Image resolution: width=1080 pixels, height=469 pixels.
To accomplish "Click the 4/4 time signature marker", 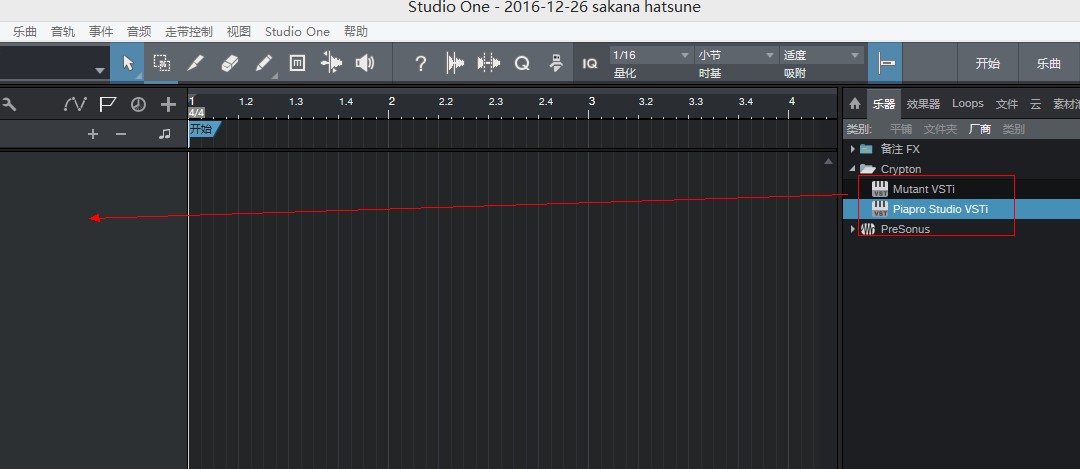I will [196, 112].
